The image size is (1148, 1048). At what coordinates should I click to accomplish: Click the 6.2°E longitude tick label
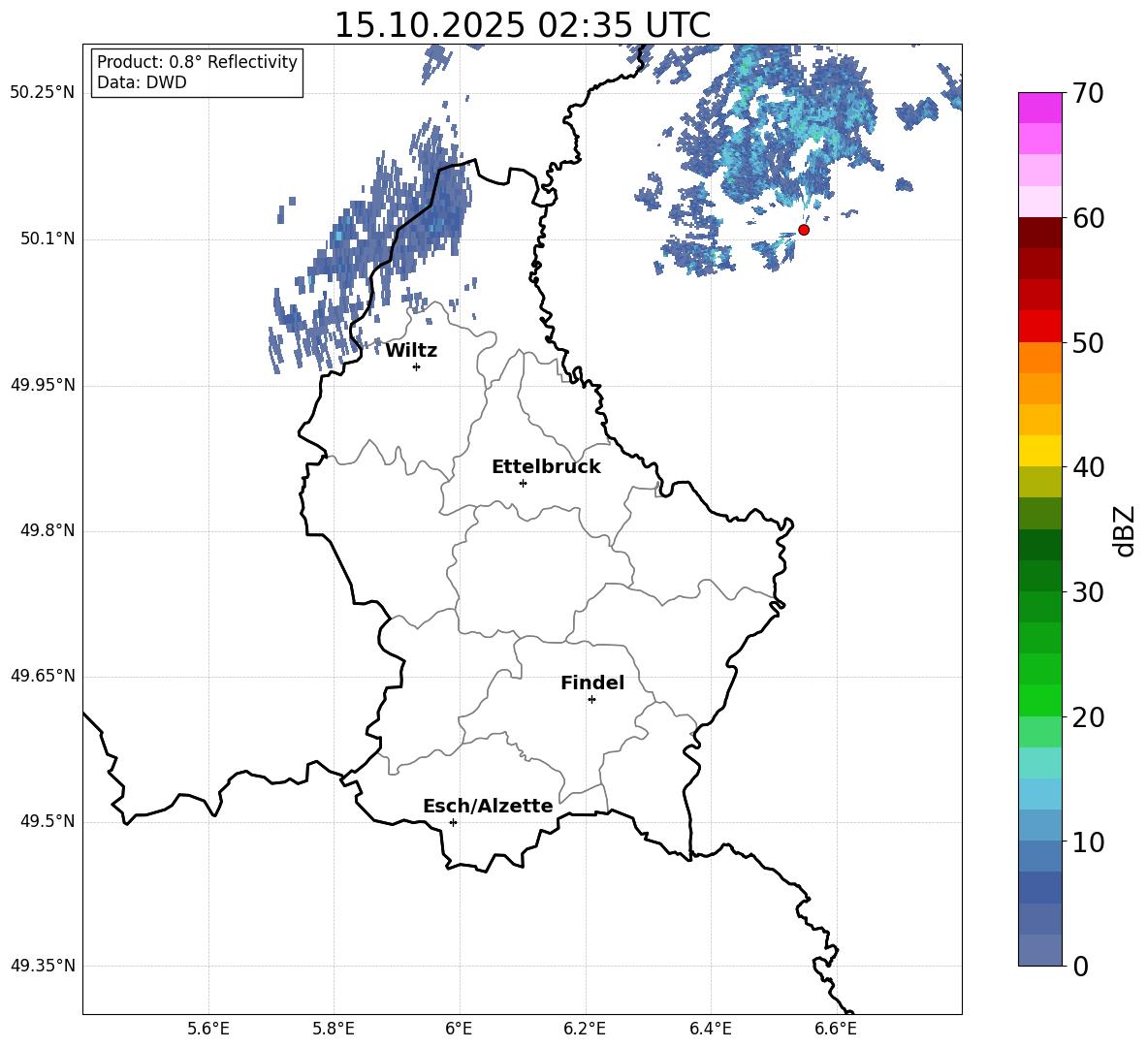click(x=585, y=1029)
